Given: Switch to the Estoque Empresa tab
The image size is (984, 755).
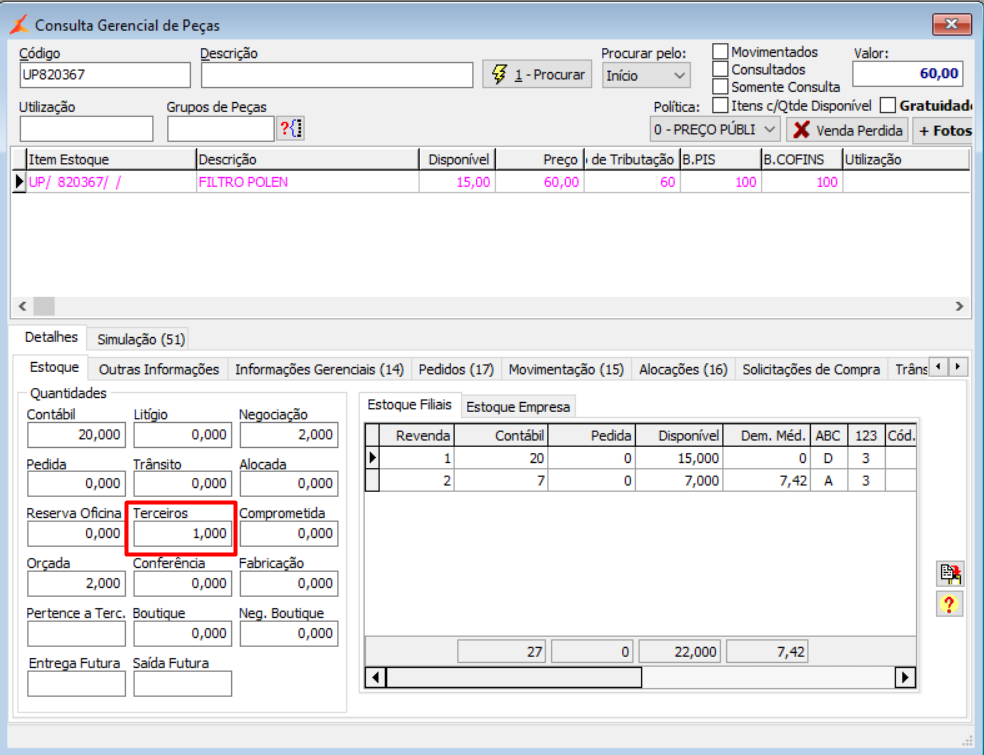Looking at the screenshot, I should click(x=518, y=407).
